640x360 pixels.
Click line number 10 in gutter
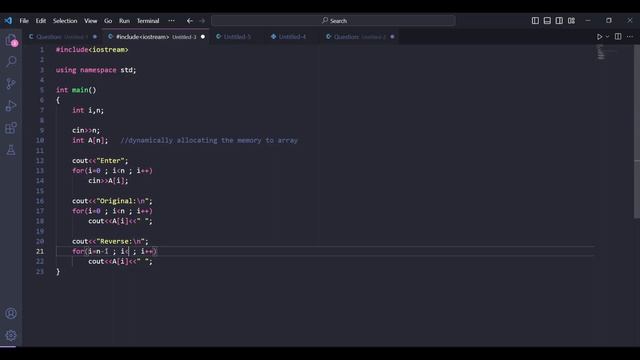point(40,140)
